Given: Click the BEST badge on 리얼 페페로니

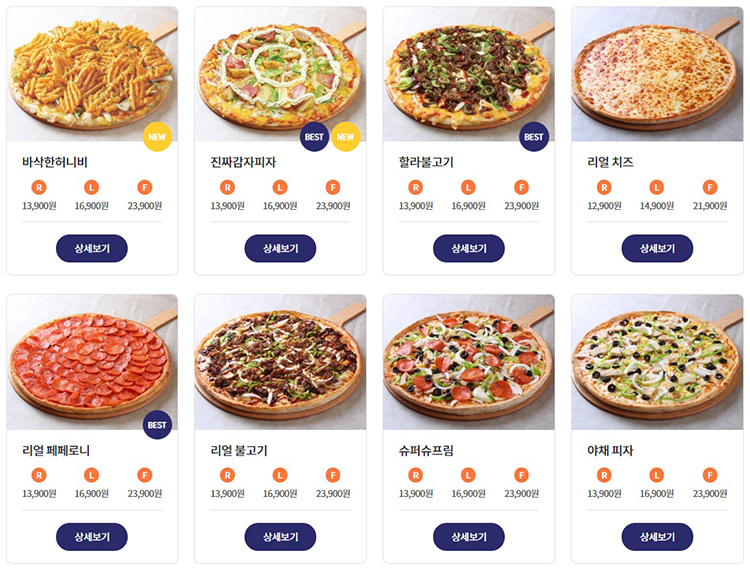Looking at the screenshot, I should tap(157, 425).
